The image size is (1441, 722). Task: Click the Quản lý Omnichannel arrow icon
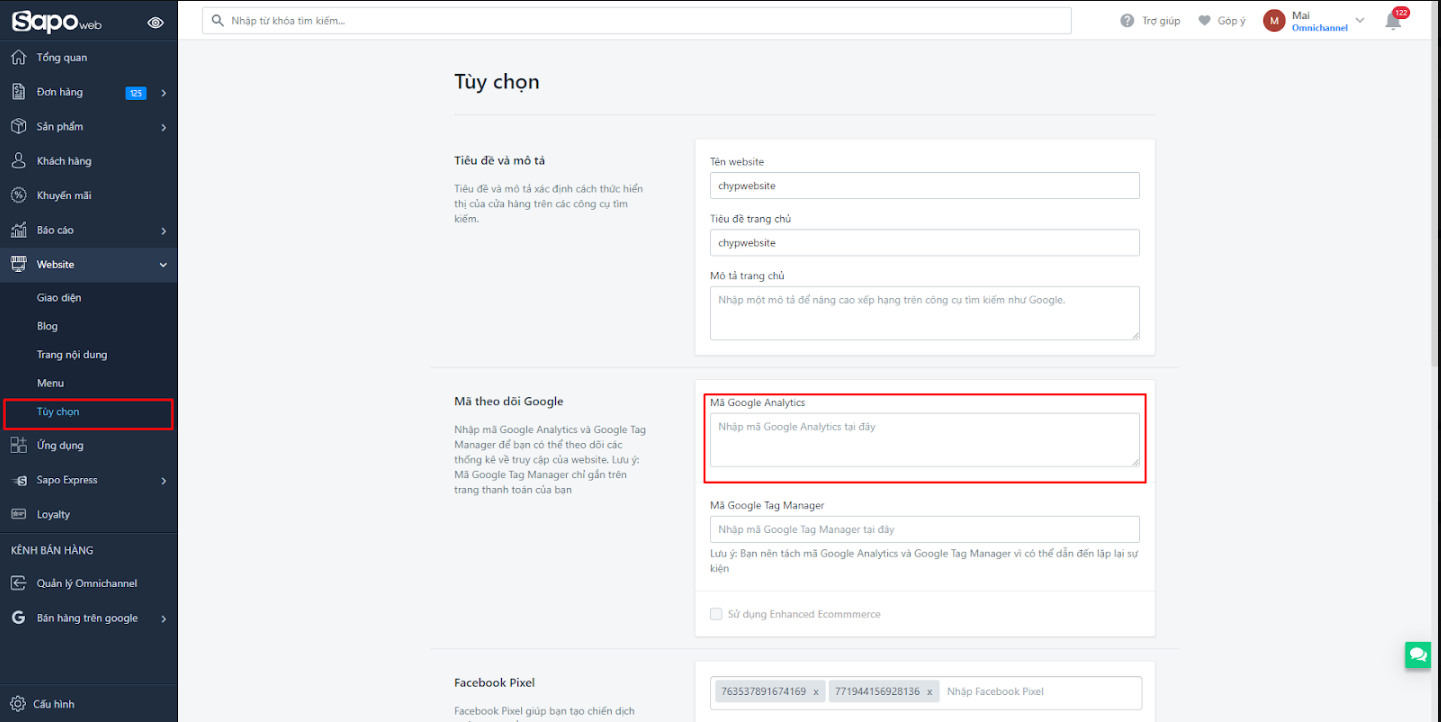point(18,583)
